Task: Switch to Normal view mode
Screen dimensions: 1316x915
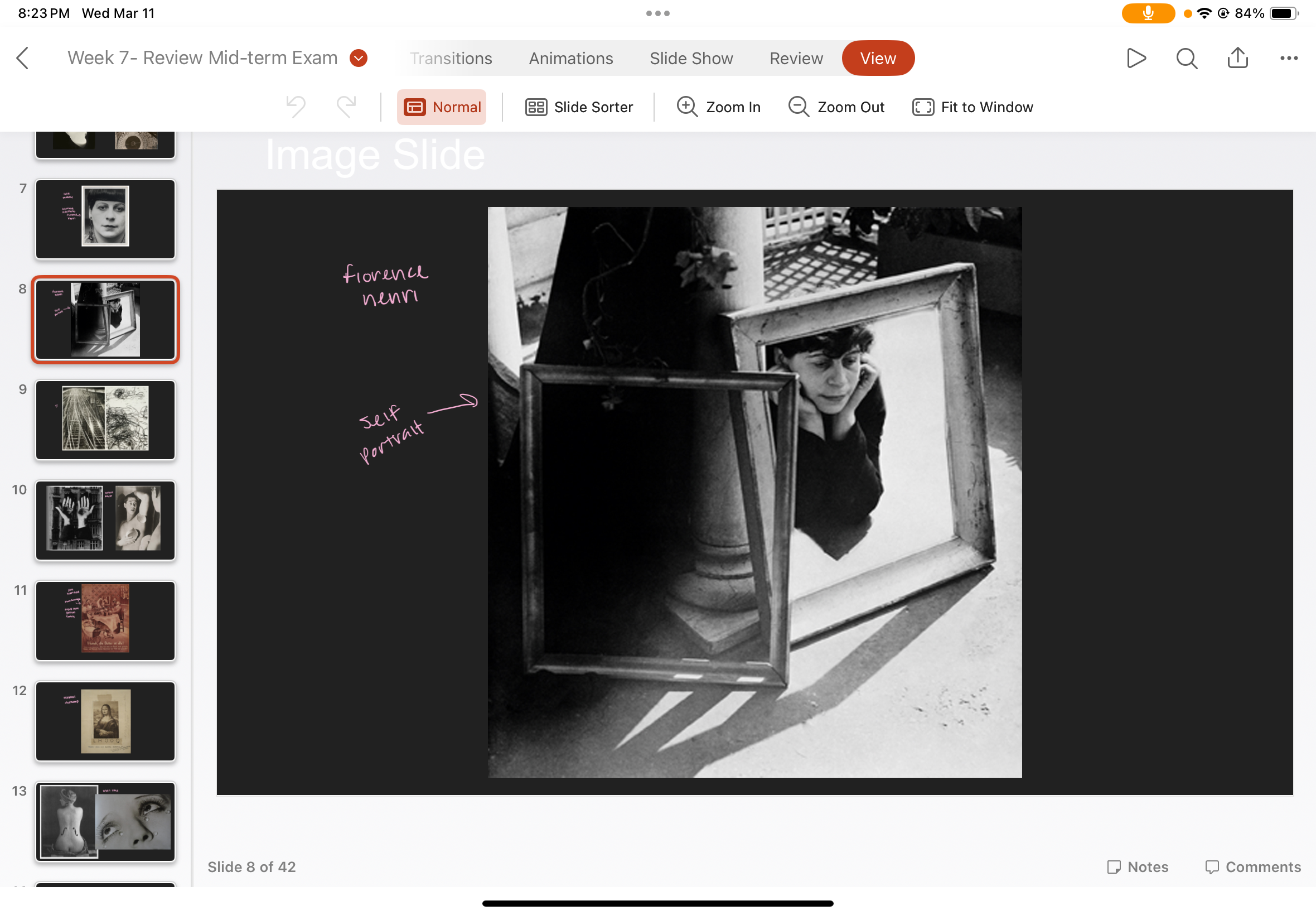Action: point(442,107)
